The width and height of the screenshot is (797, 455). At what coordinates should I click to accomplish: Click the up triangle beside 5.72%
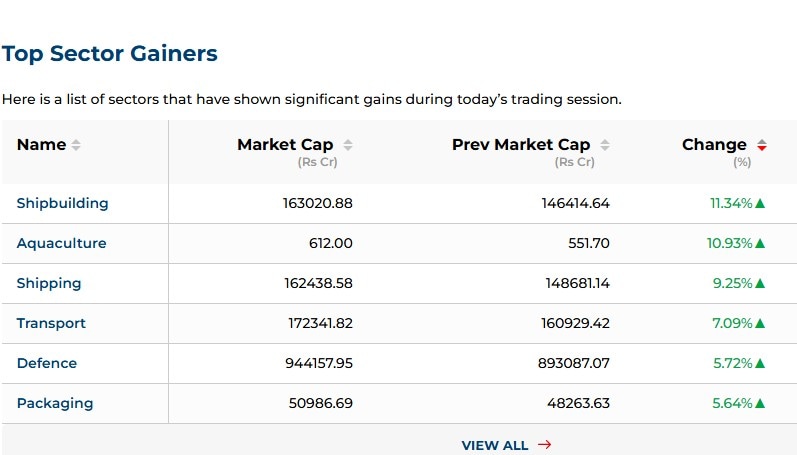[x=760, y=363]
